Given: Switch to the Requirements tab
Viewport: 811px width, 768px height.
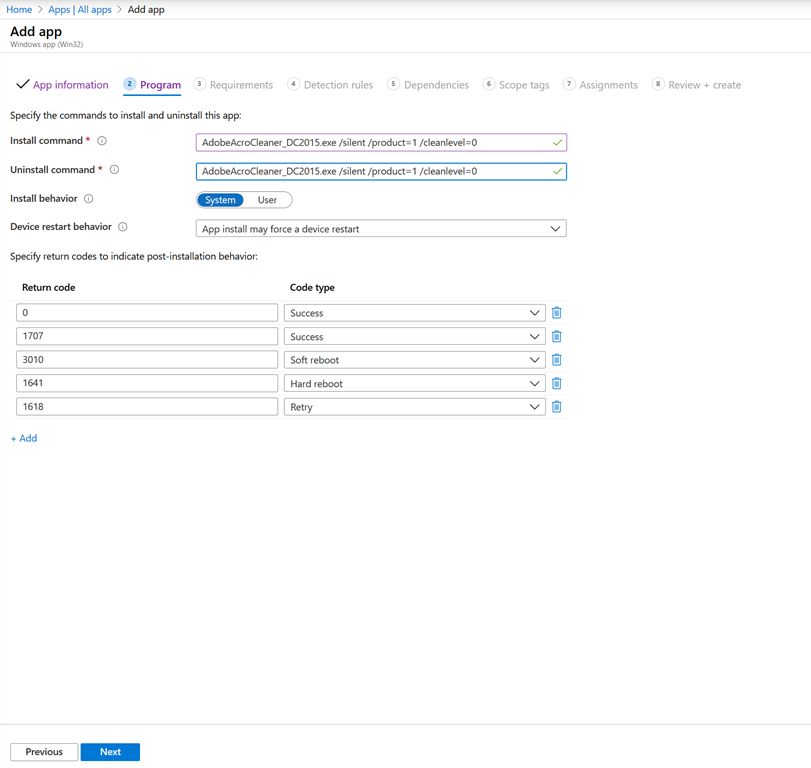Looking at the screenshot, I should click(x=240, y=85).
